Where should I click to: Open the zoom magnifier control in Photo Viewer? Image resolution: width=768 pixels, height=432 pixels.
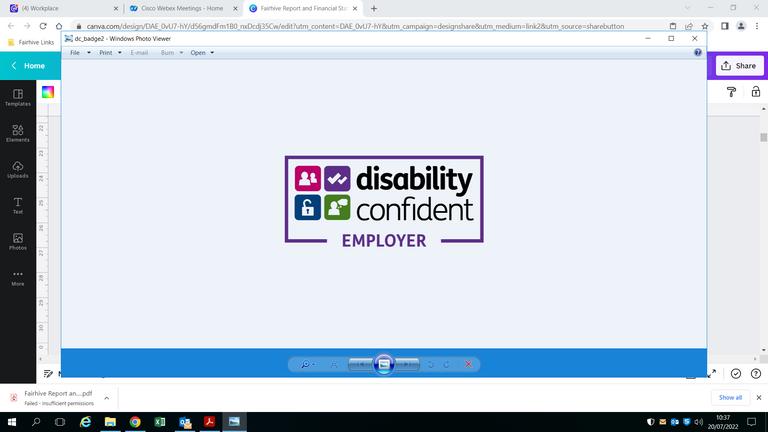tap(307, 364)
